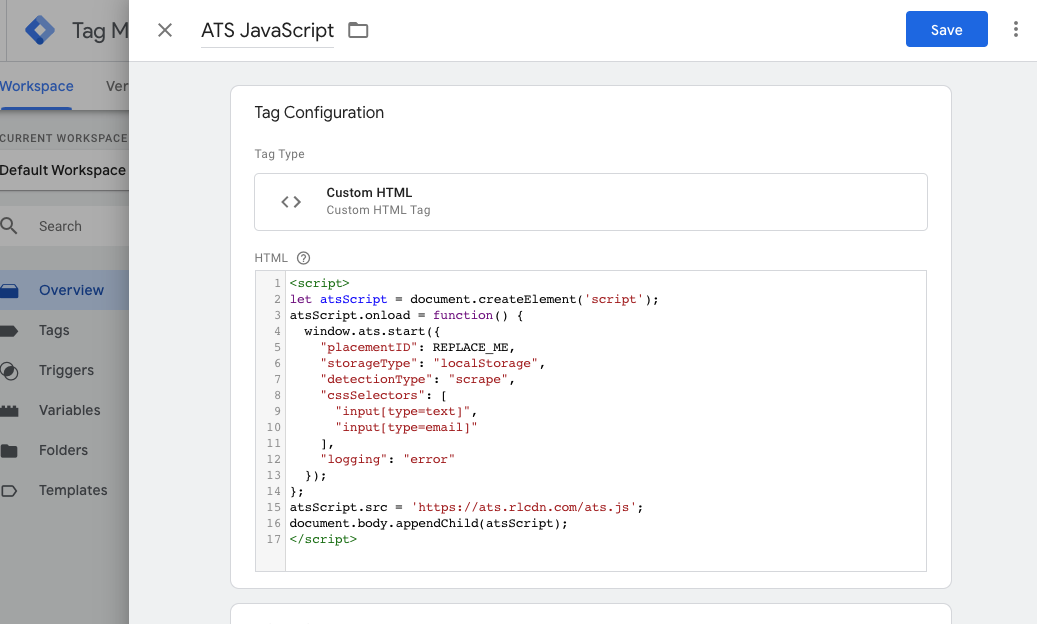
Task: Click the "localStorage" value in code
Action: pyautogui.click(x=486, y=364)
